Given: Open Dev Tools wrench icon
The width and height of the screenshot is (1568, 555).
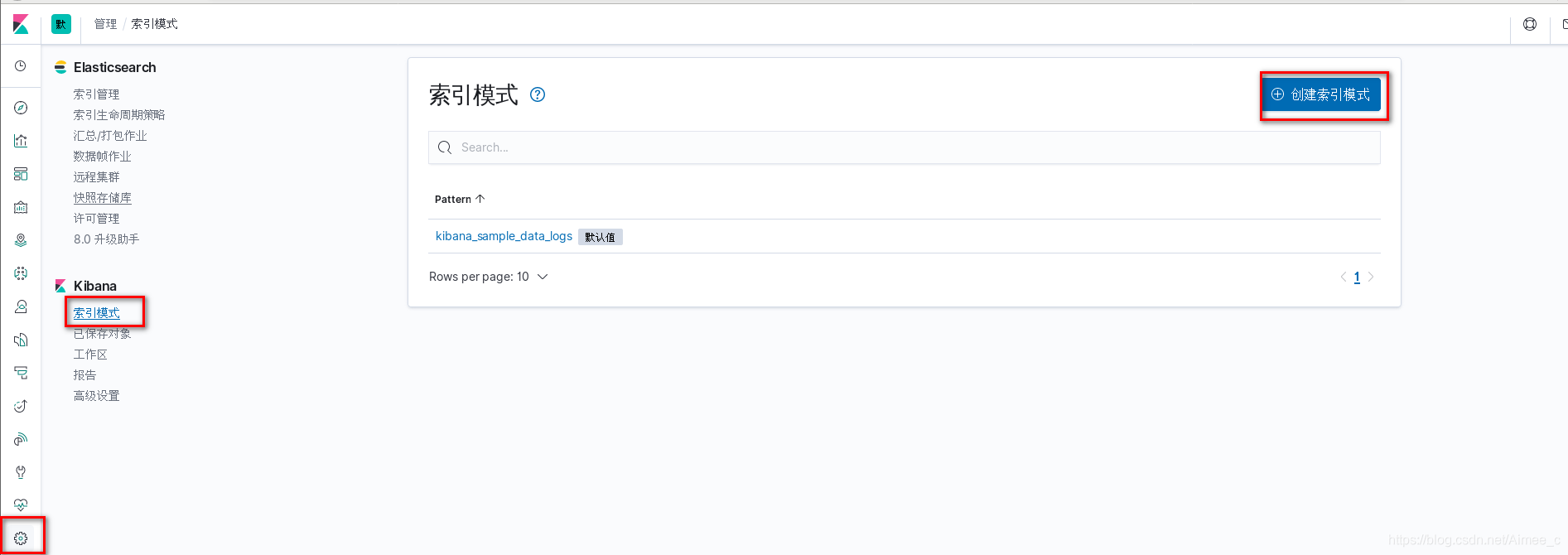Looking at the screenshot, I should coord(21,472).
